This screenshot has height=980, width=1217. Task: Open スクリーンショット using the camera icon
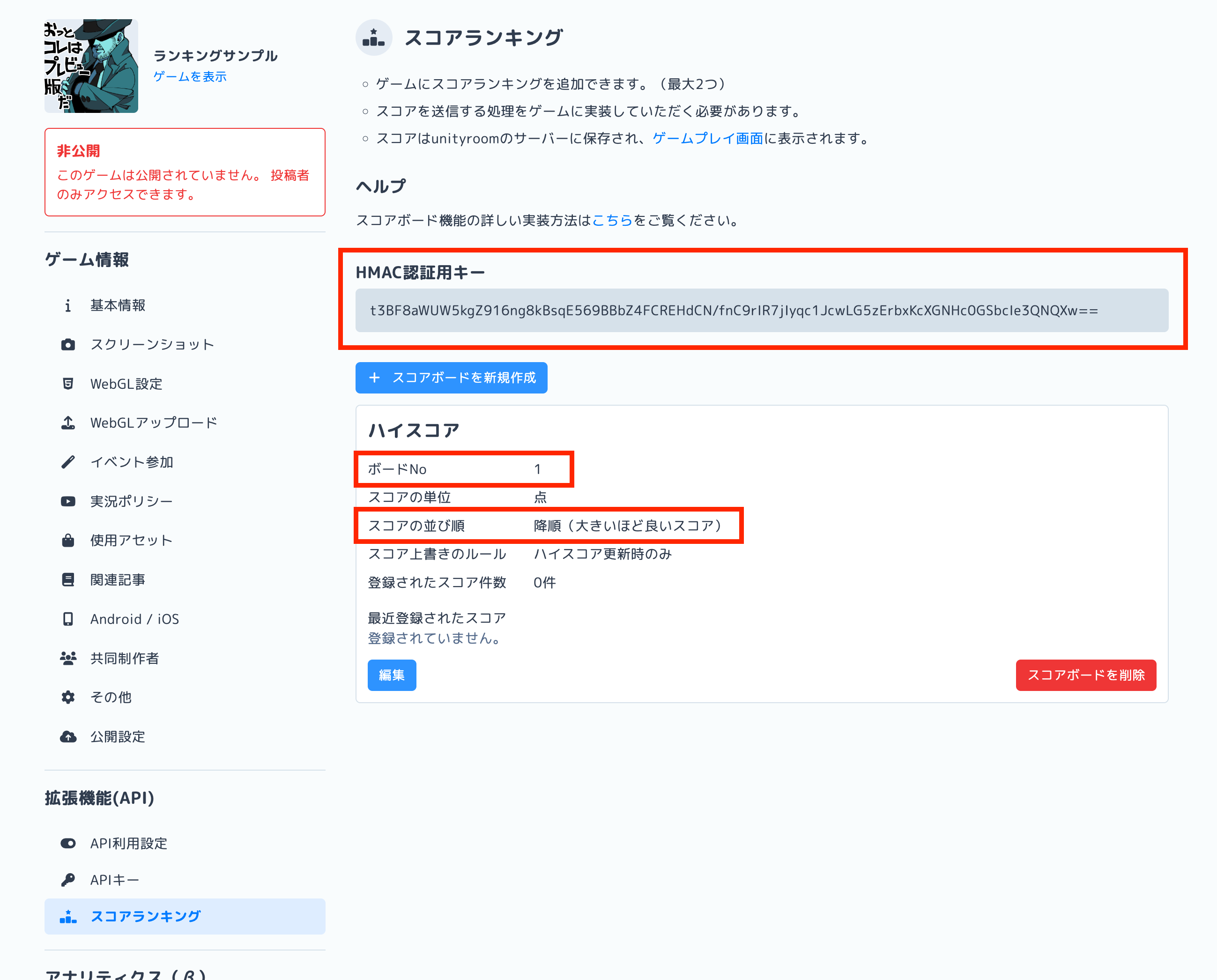click(x=68, y=344)
